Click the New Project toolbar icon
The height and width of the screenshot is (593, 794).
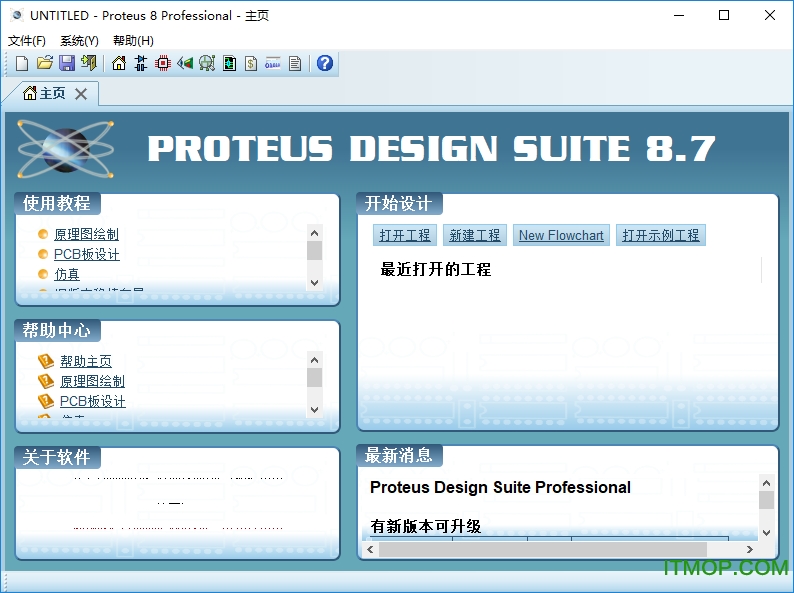tap(22, 63)
